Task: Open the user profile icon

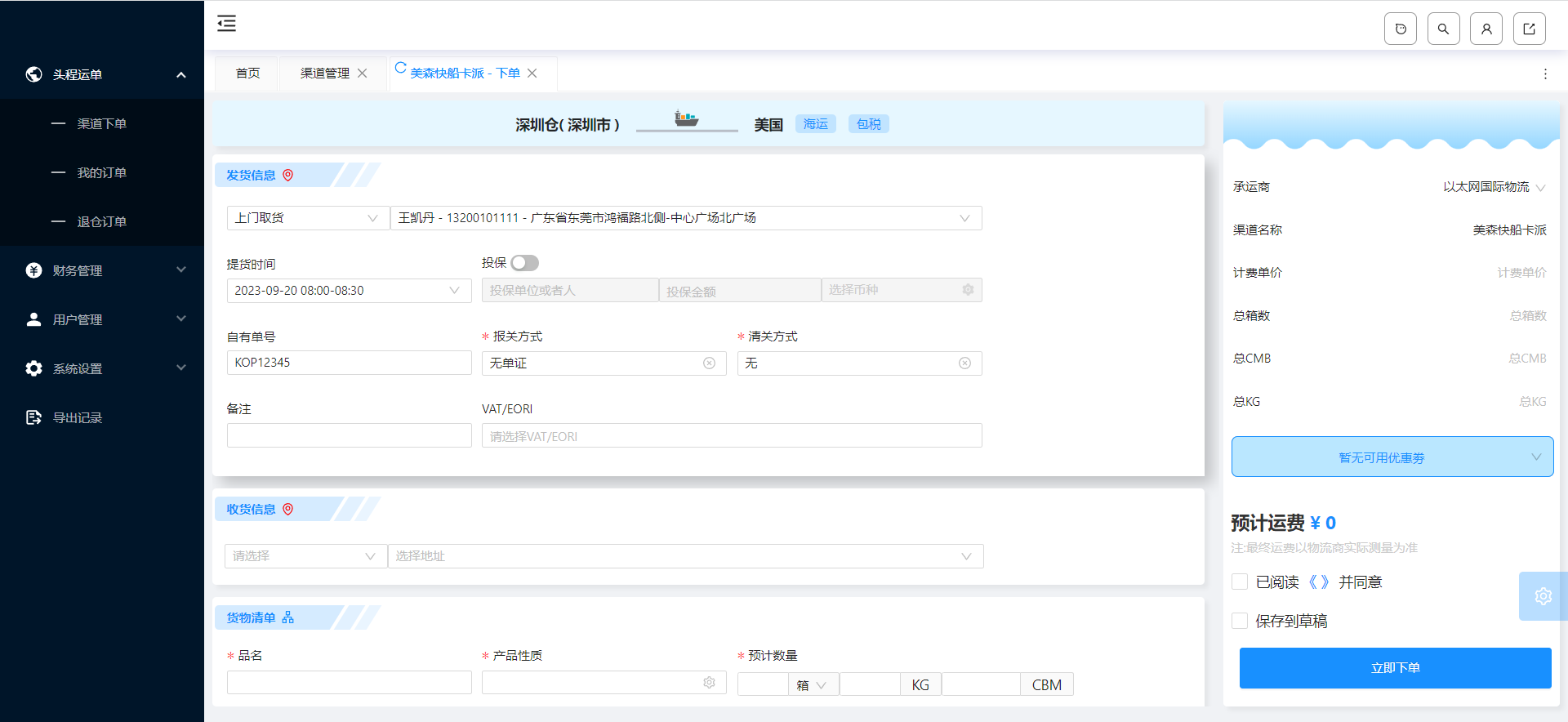Action: click(1486, 29)
